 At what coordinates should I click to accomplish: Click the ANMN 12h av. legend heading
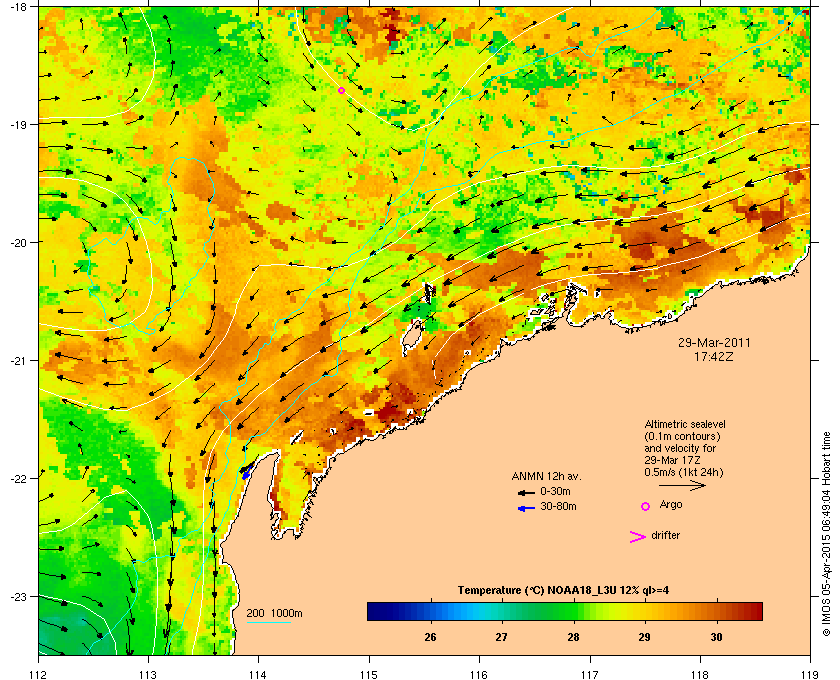546,476
